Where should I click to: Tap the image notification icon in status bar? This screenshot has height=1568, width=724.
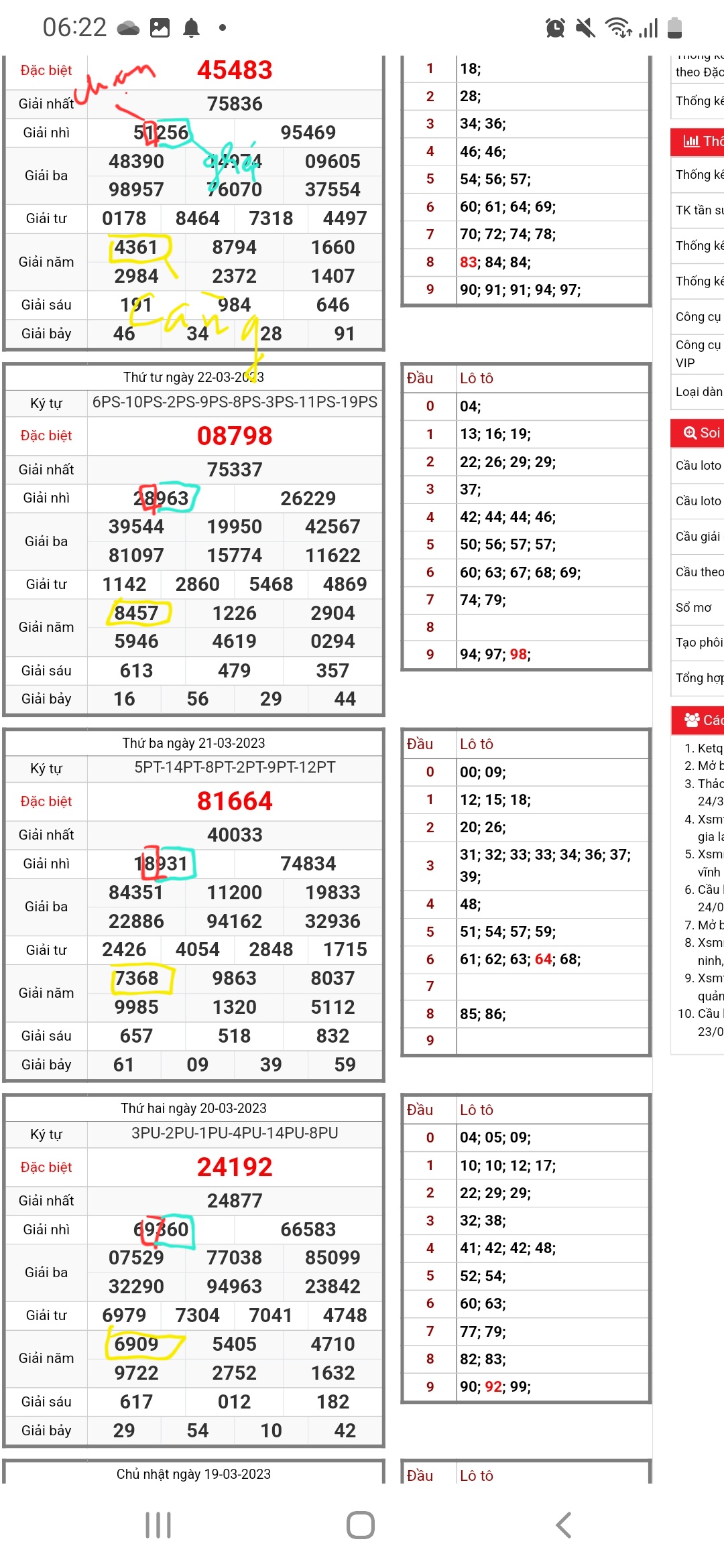point(160,28)
